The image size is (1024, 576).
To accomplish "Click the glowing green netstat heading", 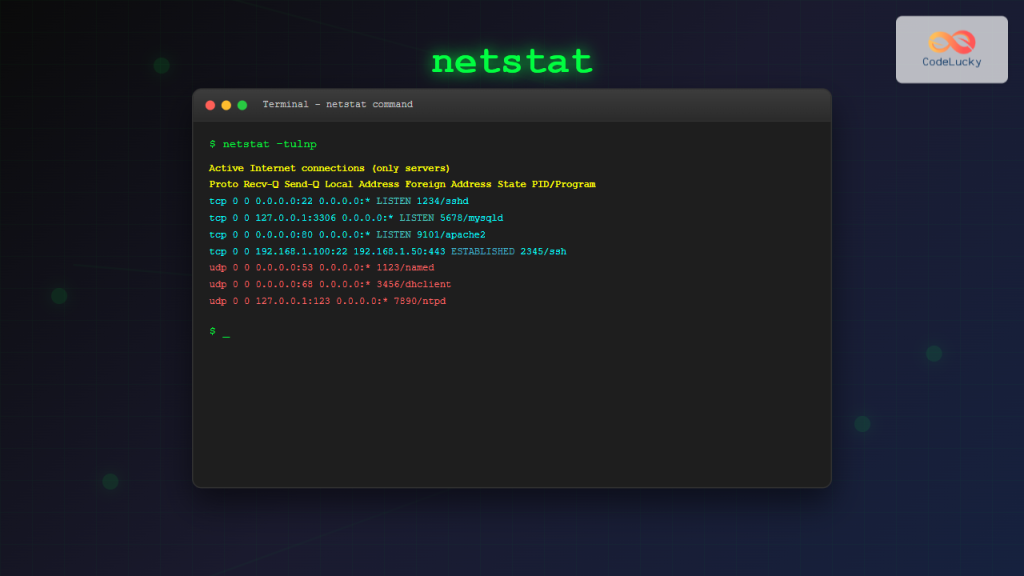I will coord(511,60).
